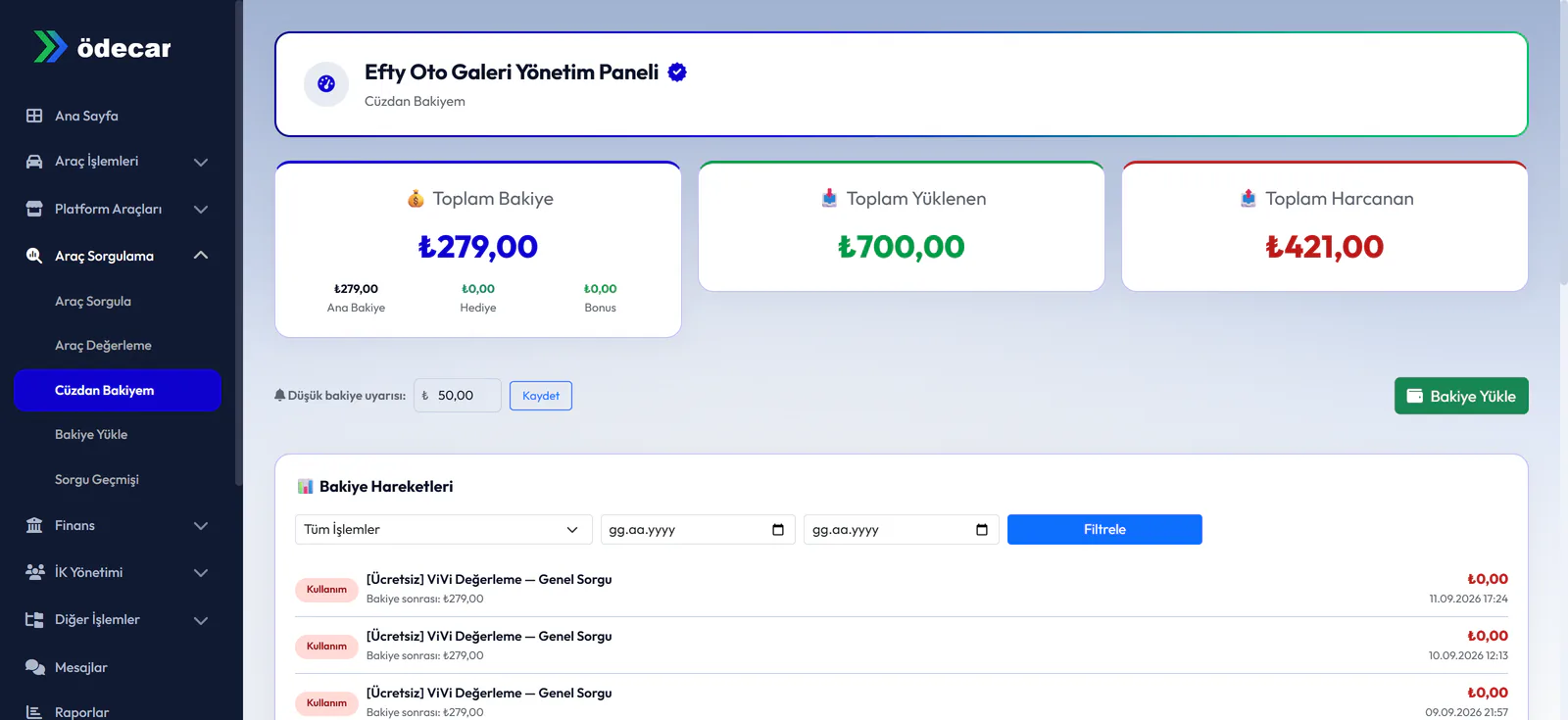The height and width of the screenshot is (720, 1568).
Task: Click the İK Yönetimi people icon
Action: [x=34, y=572]
